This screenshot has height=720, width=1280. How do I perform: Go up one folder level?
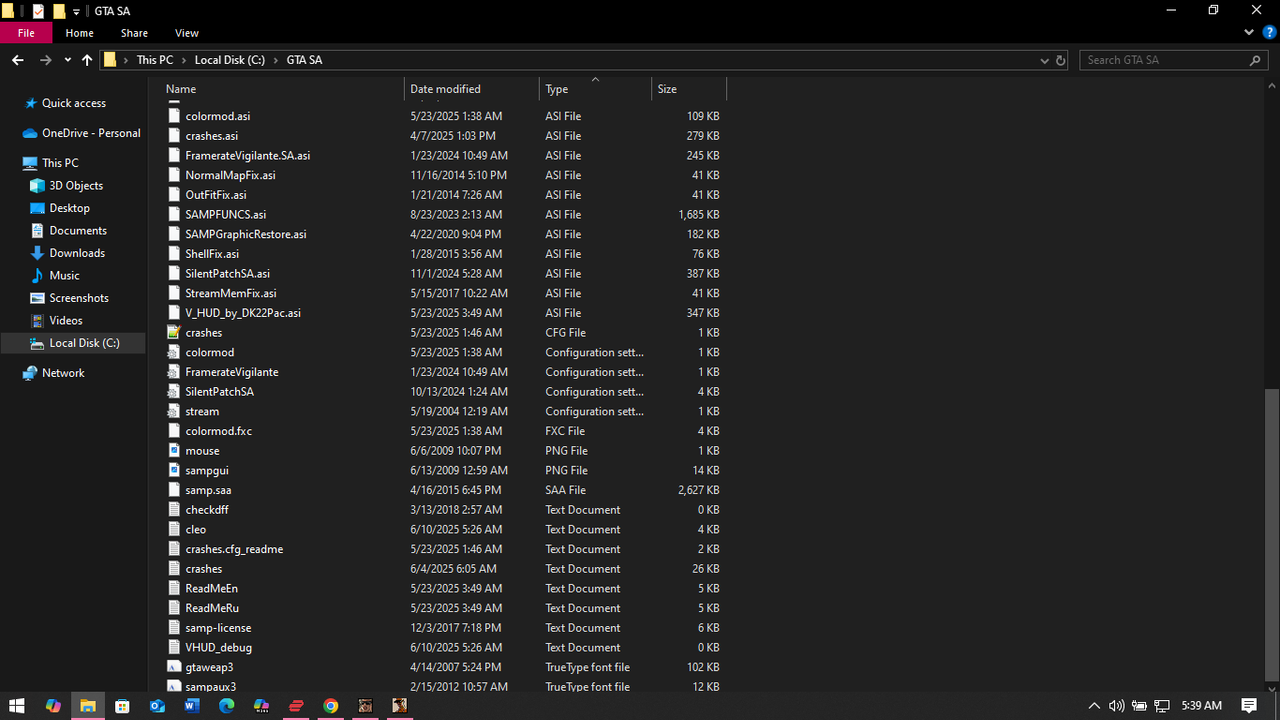87,60
